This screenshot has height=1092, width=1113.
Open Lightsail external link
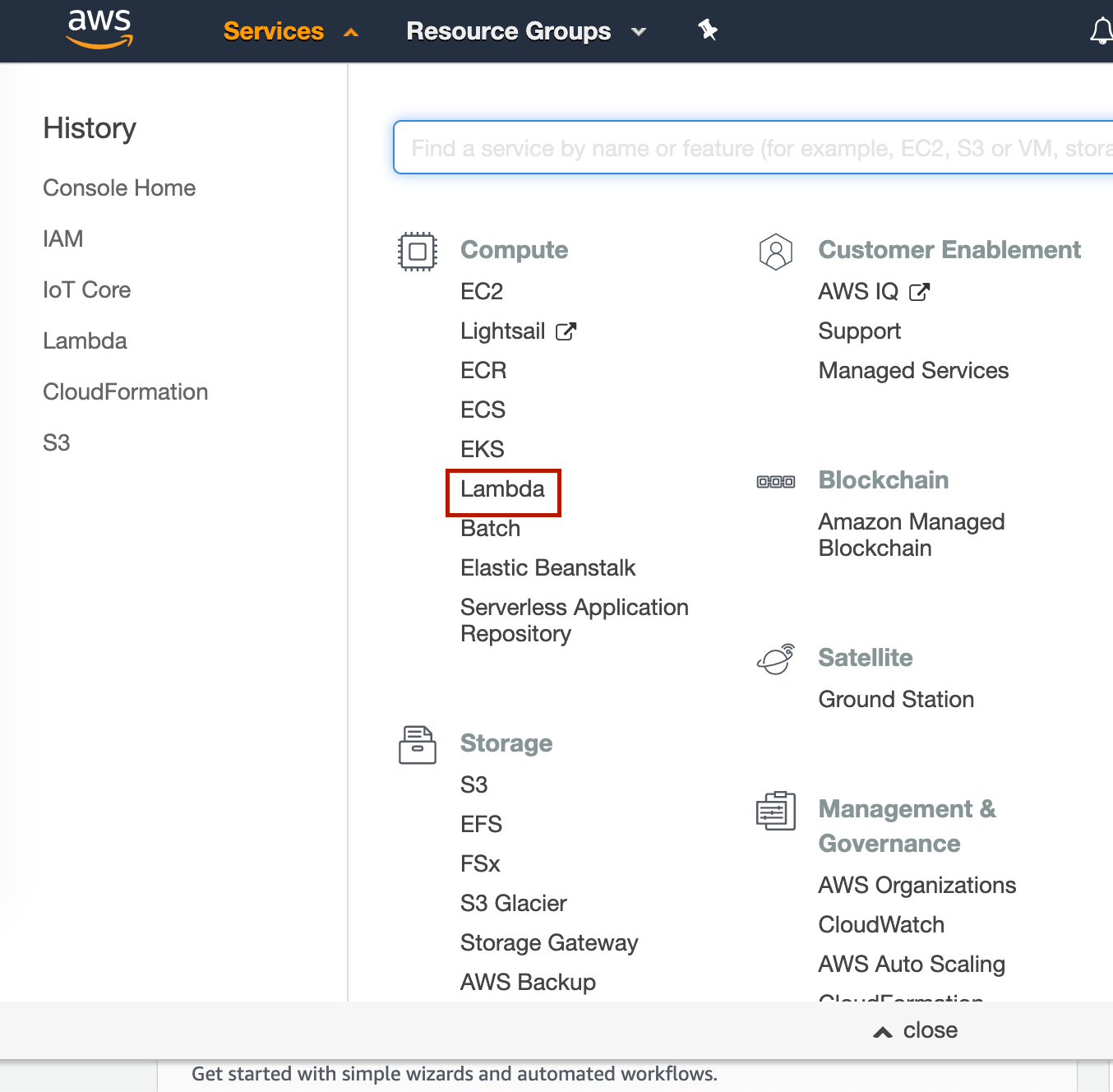tap(518, 331)
